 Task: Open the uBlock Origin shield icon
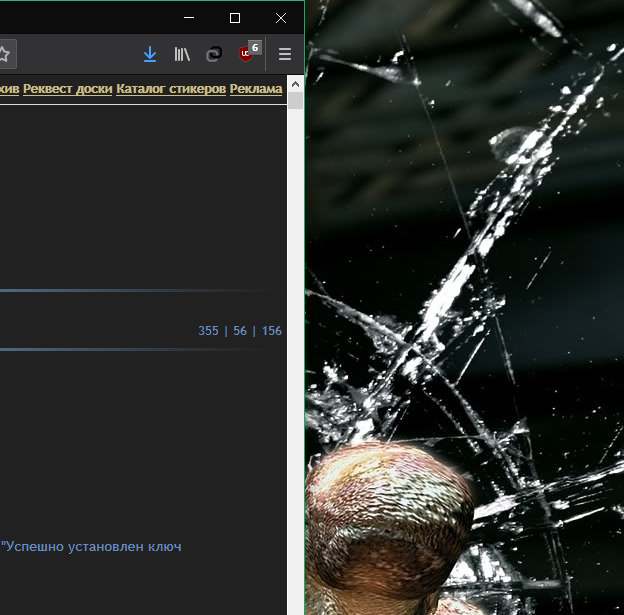[248, 52]
